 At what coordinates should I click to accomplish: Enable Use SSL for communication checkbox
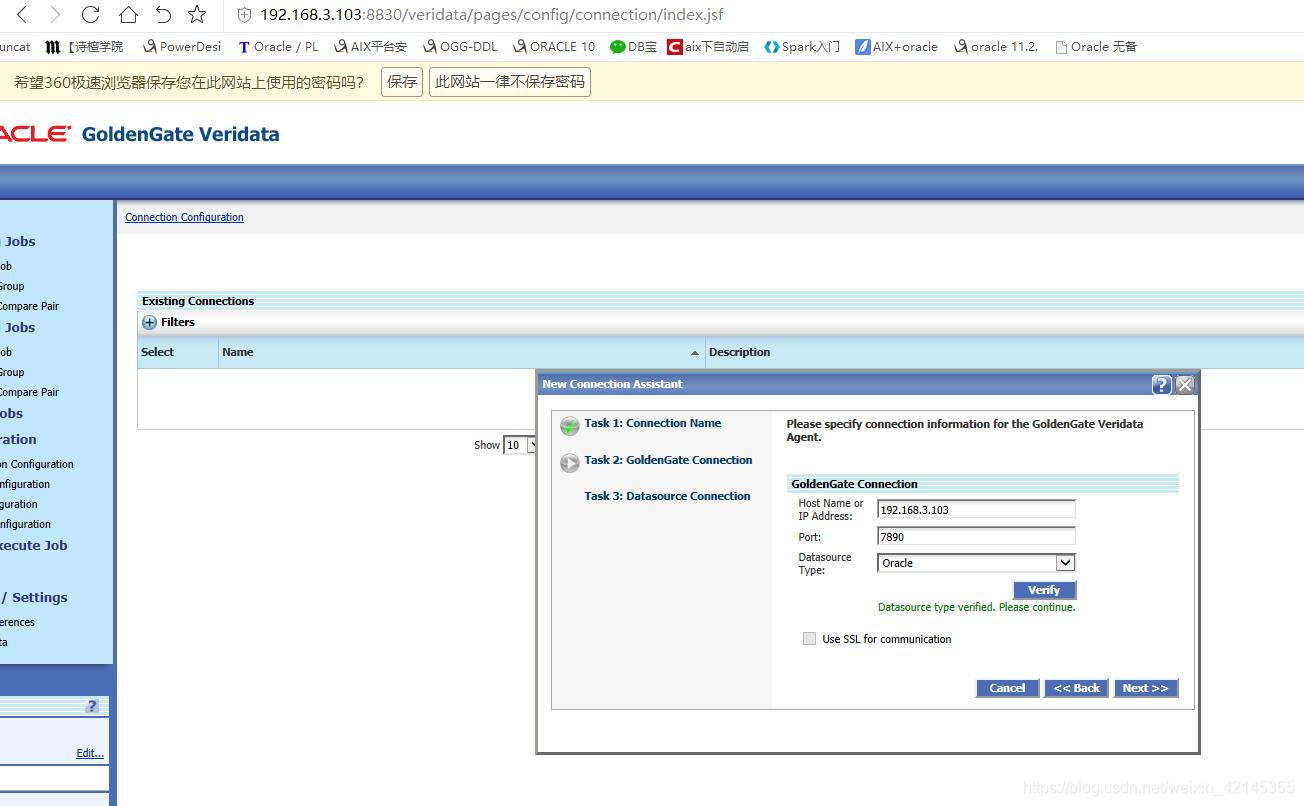809,638
